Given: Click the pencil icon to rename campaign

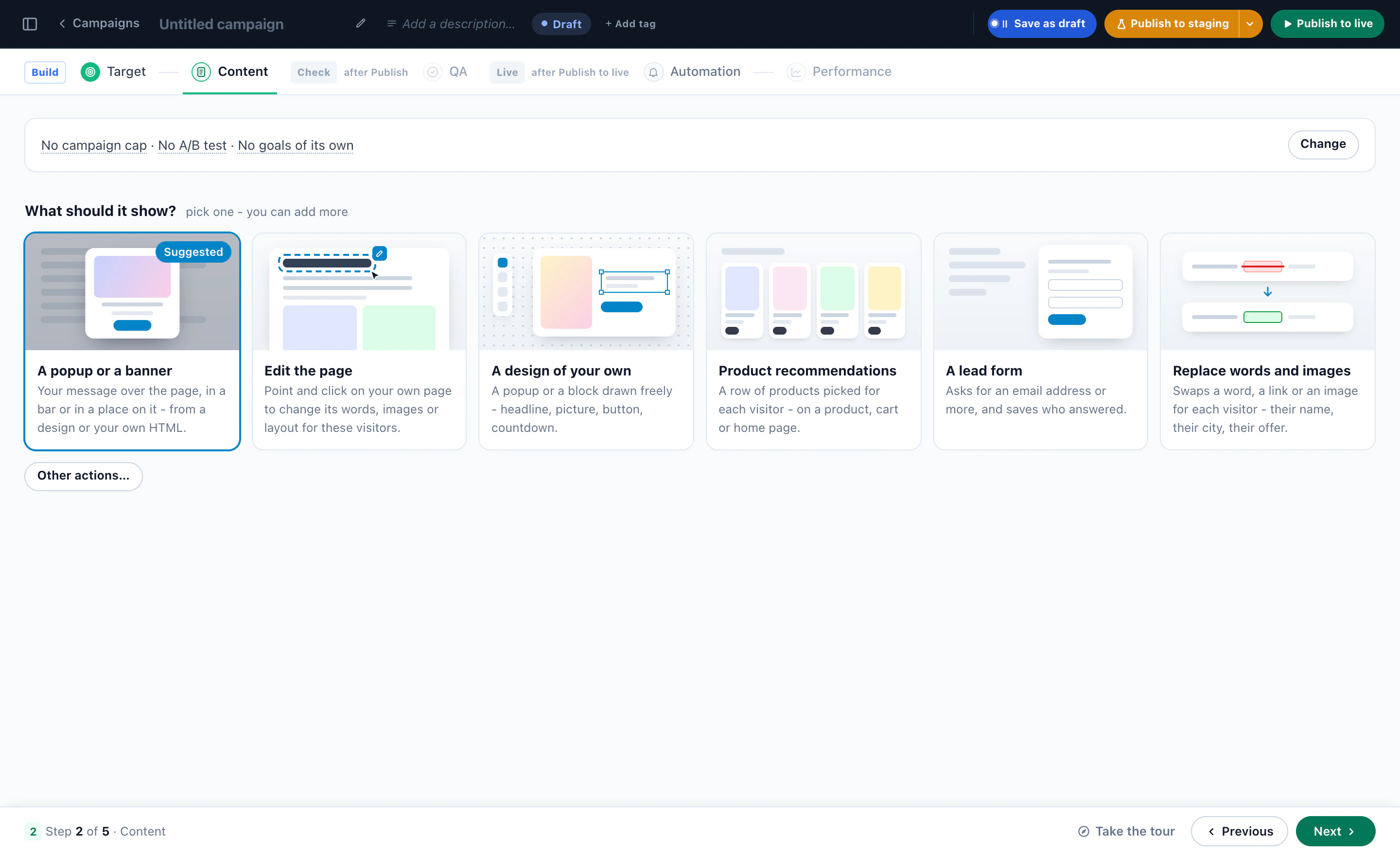Looking at the screenshot, I should [360, 23].
